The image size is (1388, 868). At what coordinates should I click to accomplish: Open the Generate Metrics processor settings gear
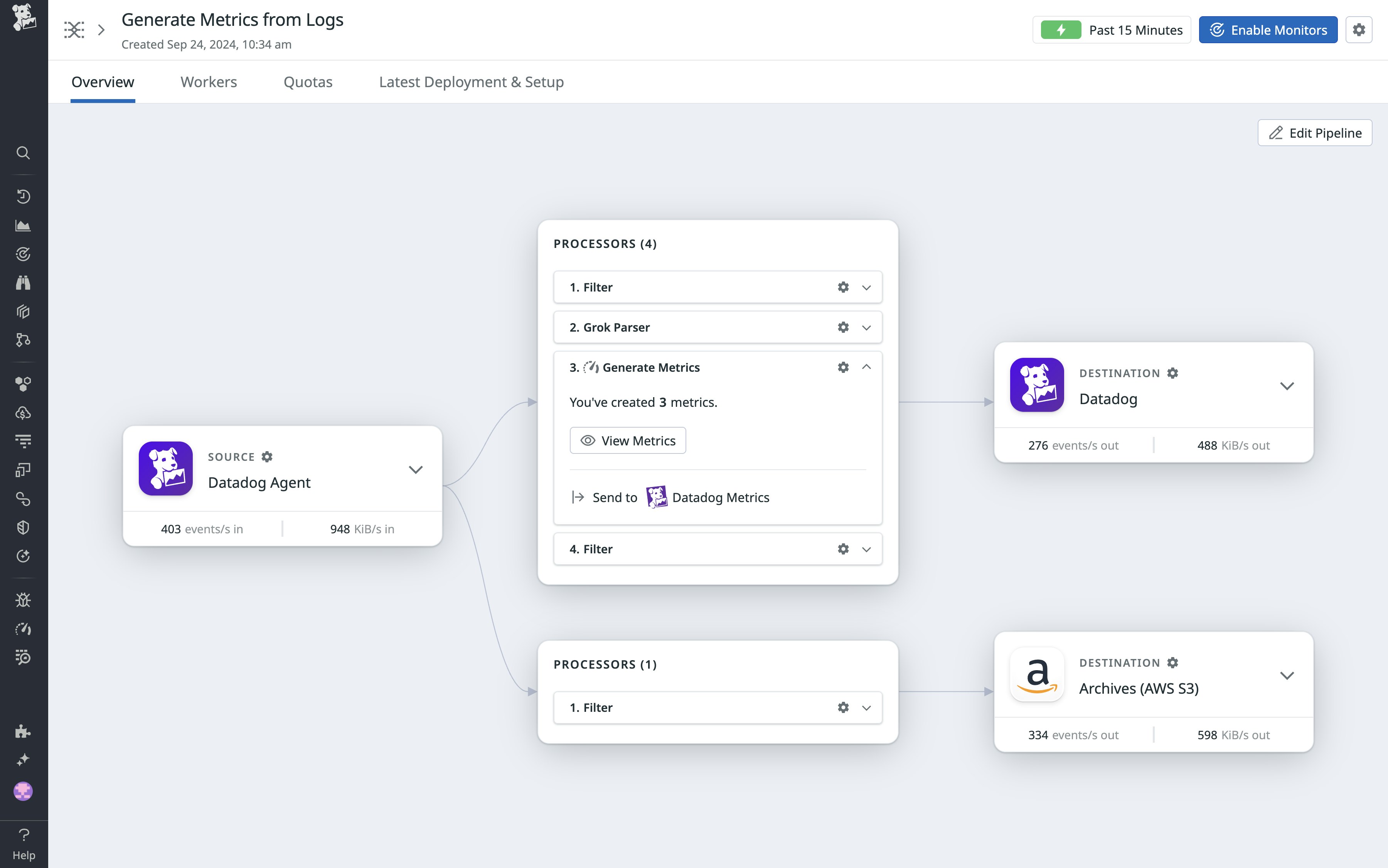pyautogui.click(x=843, y=367)
